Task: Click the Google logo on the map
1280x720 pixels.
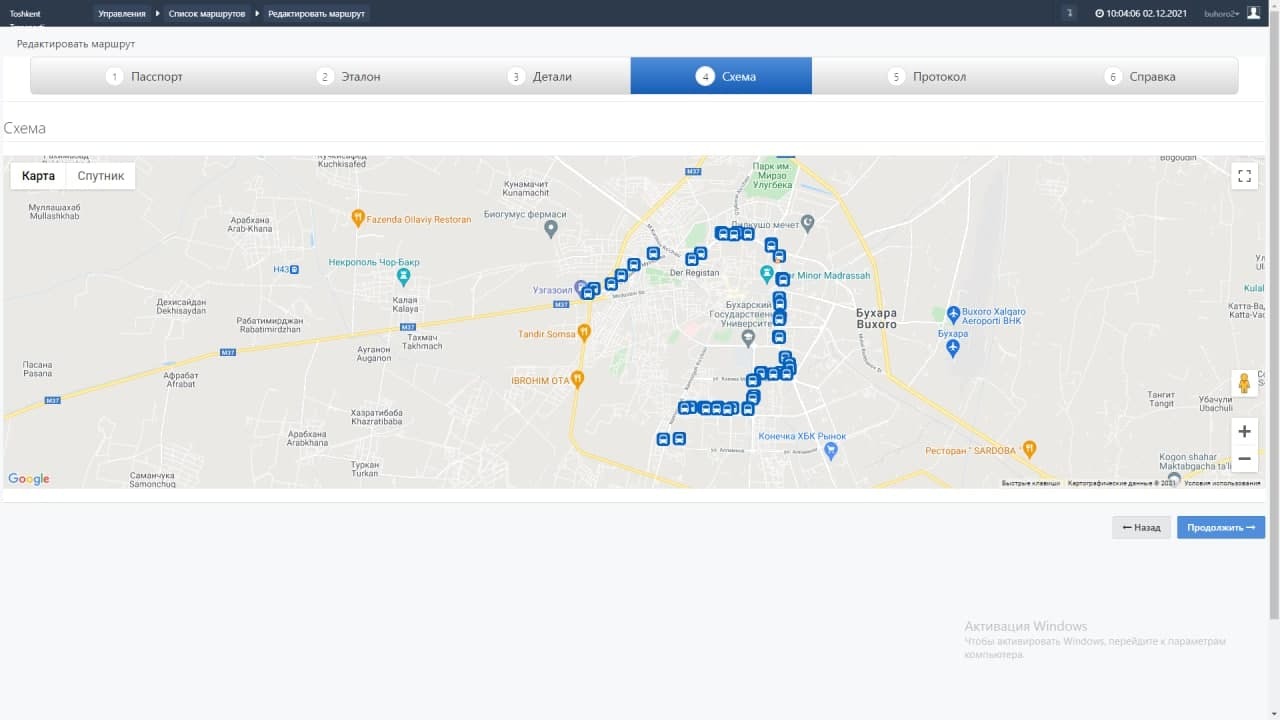Action: point(29,479)
